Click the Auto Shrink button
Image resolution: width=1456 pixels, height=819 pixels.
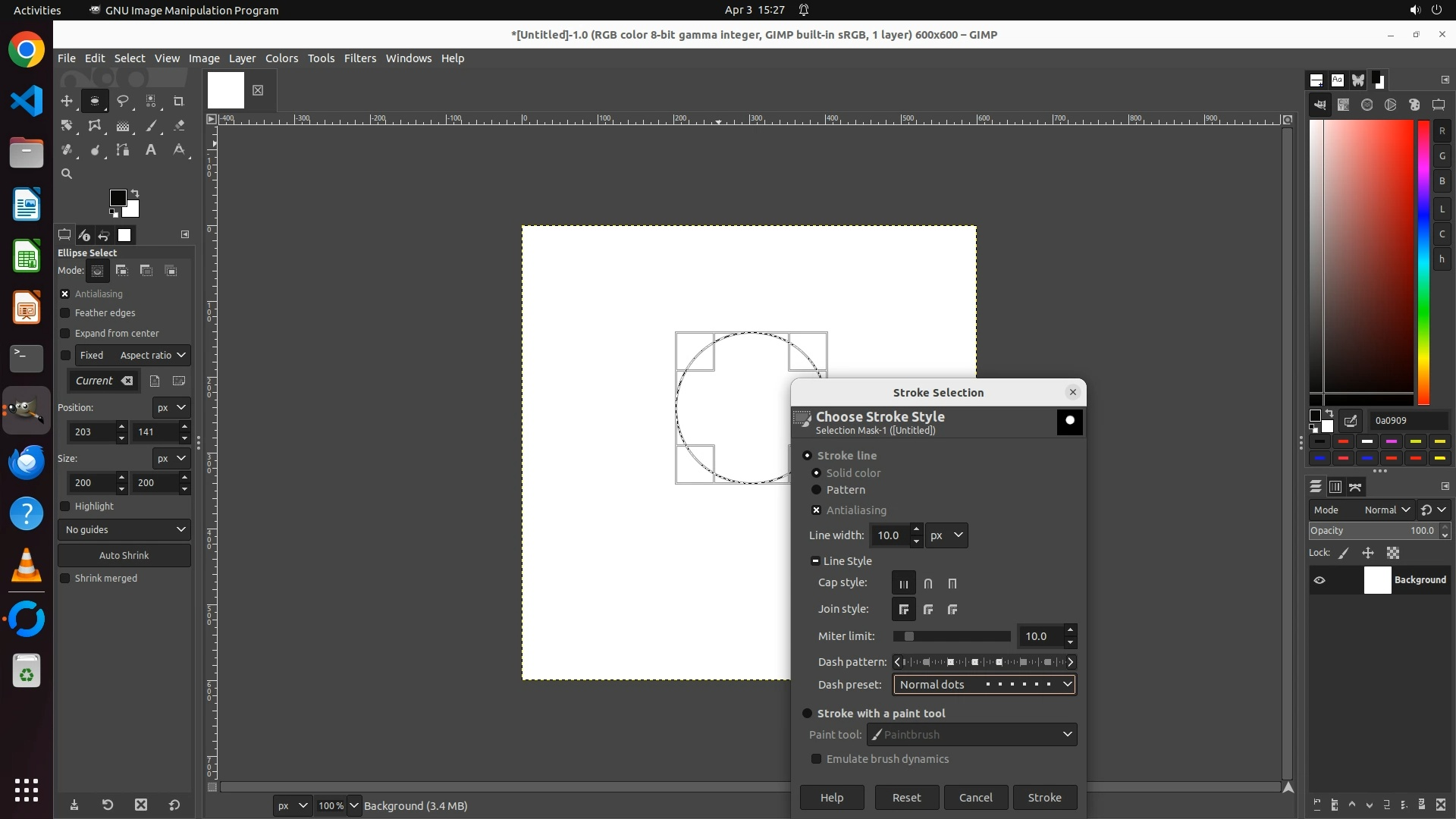tap(124, 556)
